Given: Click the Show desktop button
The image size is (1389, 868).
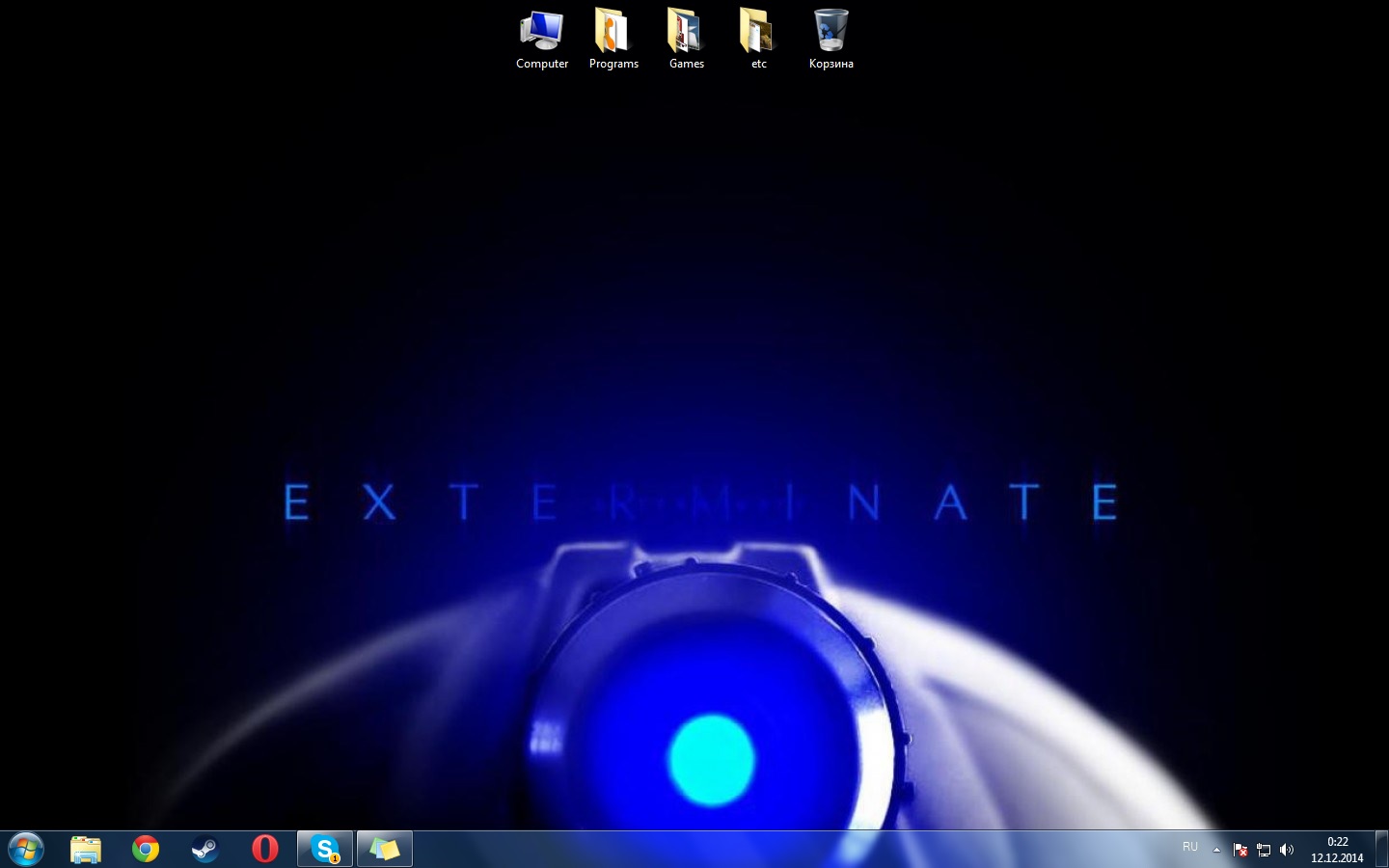Looking at the screenshot, I should click(x=1381, y=850).
